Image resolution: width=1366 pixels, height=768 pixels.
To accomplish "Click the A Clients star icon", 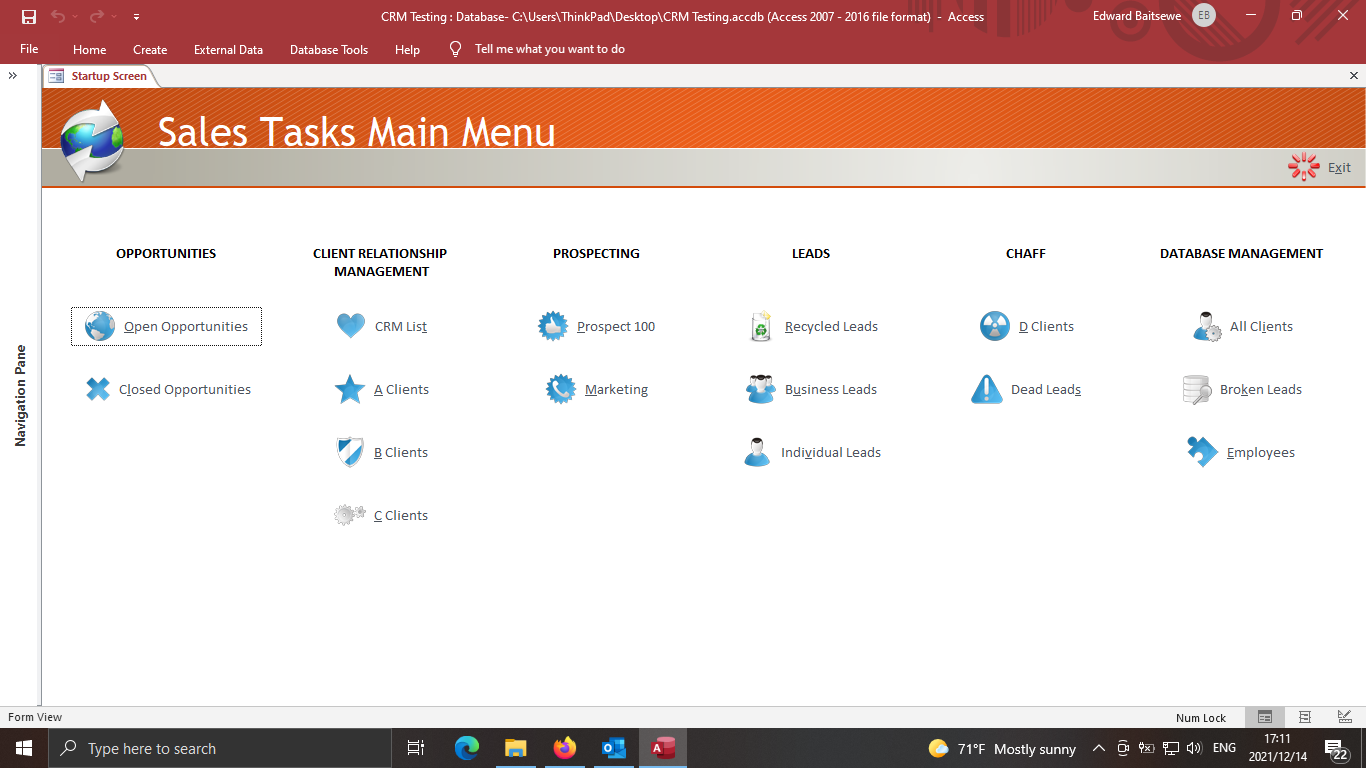I will (351, 389).
